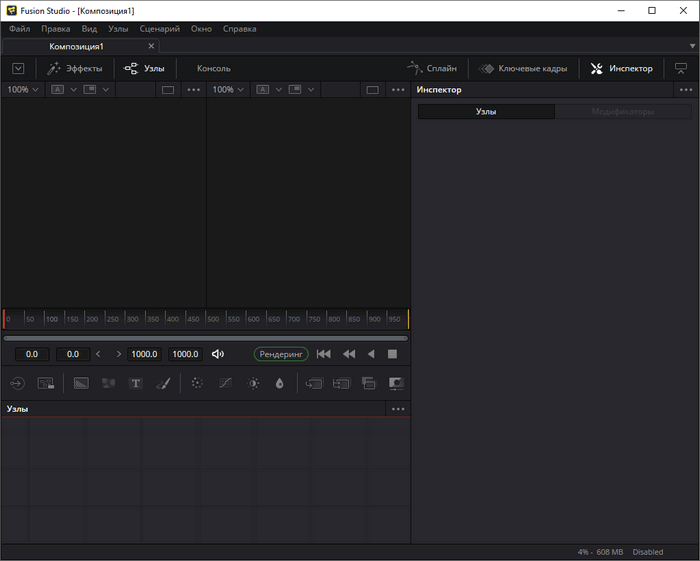Viewport: 700px width, 561px height.
Task: Add a Blur droplet node
Action: pyautogui.click(x=279, y=383)
